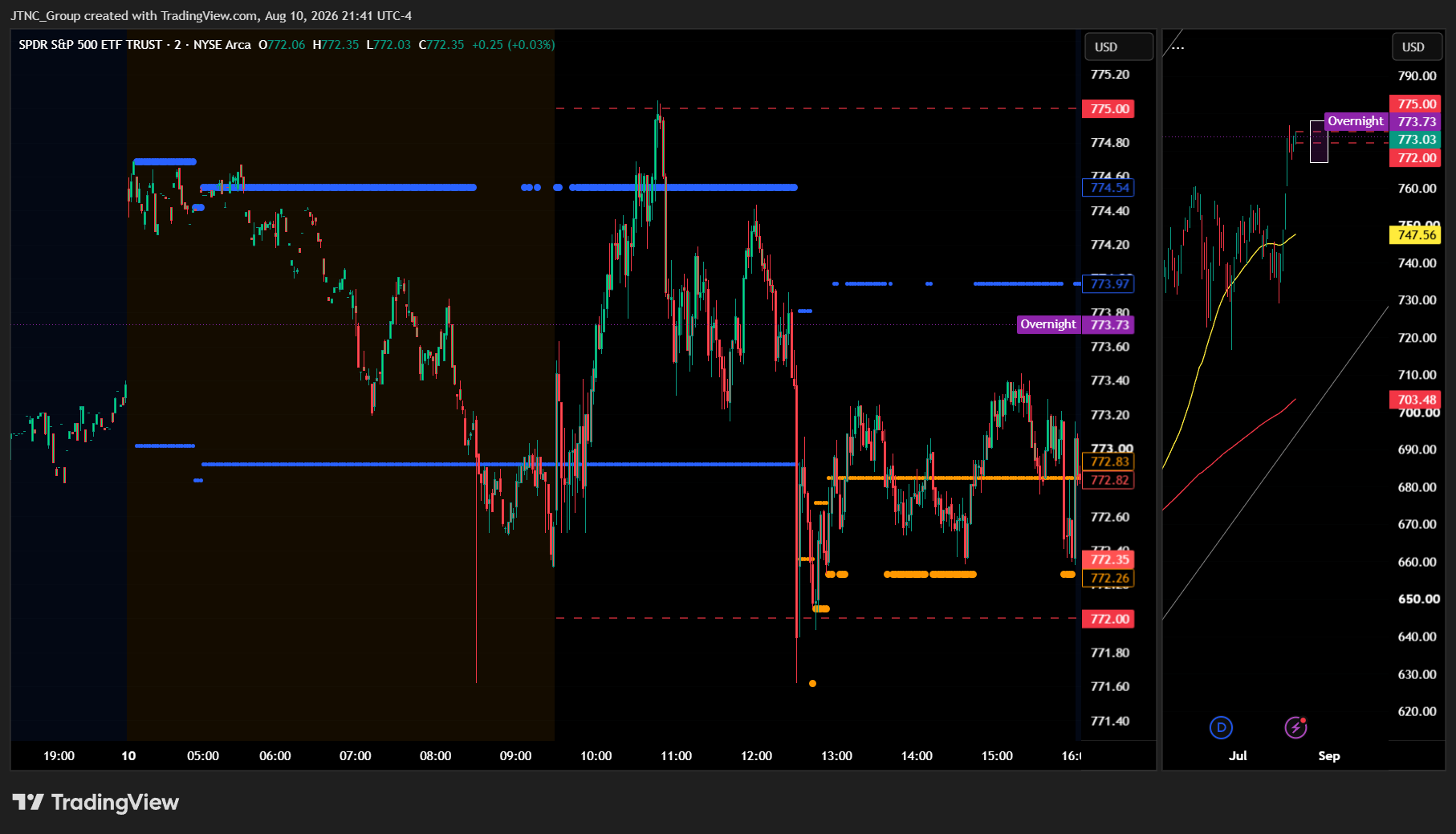Click the 14:00 time axis label
Viewport: 1456px width, 834px height.
click(917, 756)
